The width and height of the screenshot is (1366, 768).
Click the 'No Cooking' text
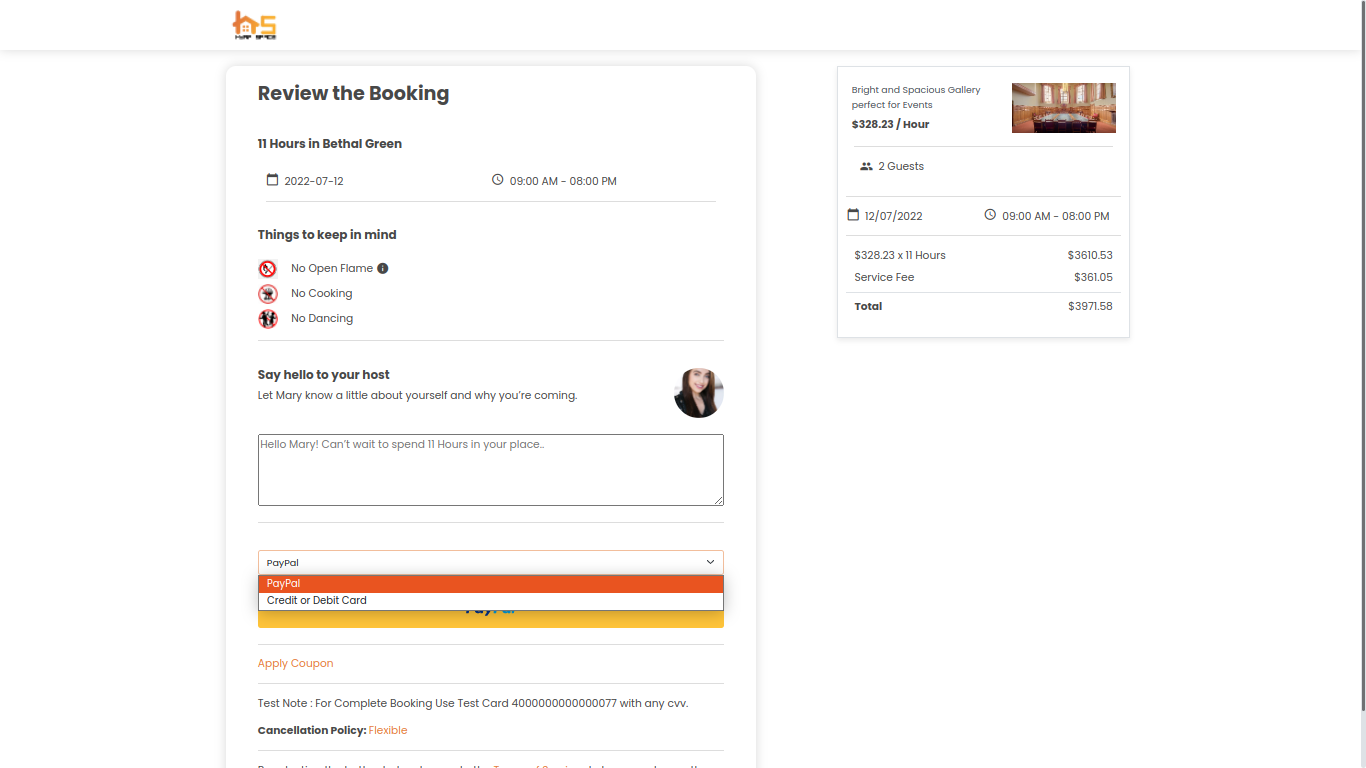[x=322, y=293]
